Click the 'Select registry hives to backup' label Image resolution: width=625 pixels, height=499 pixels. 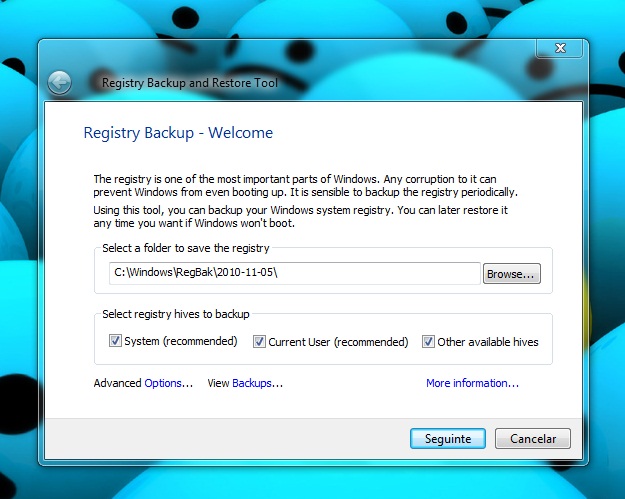tap(176, 314)
